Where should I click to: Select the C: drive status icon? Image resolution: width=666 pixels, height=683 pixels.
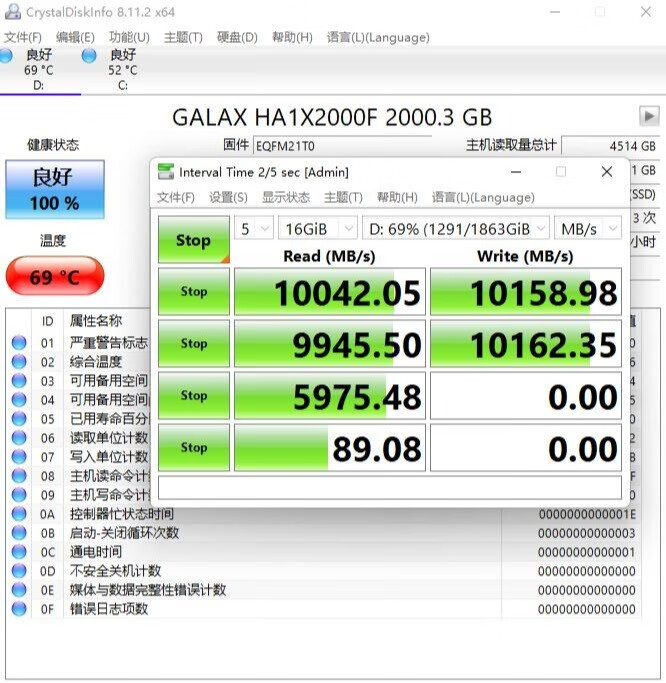click(x=89, y=55)
